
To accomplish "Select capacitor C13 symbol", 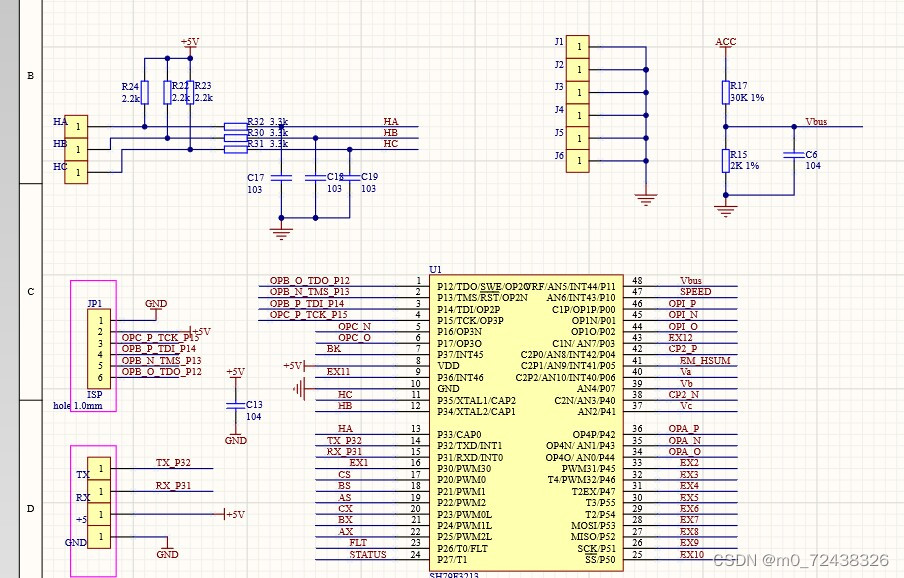I will 235,406.
